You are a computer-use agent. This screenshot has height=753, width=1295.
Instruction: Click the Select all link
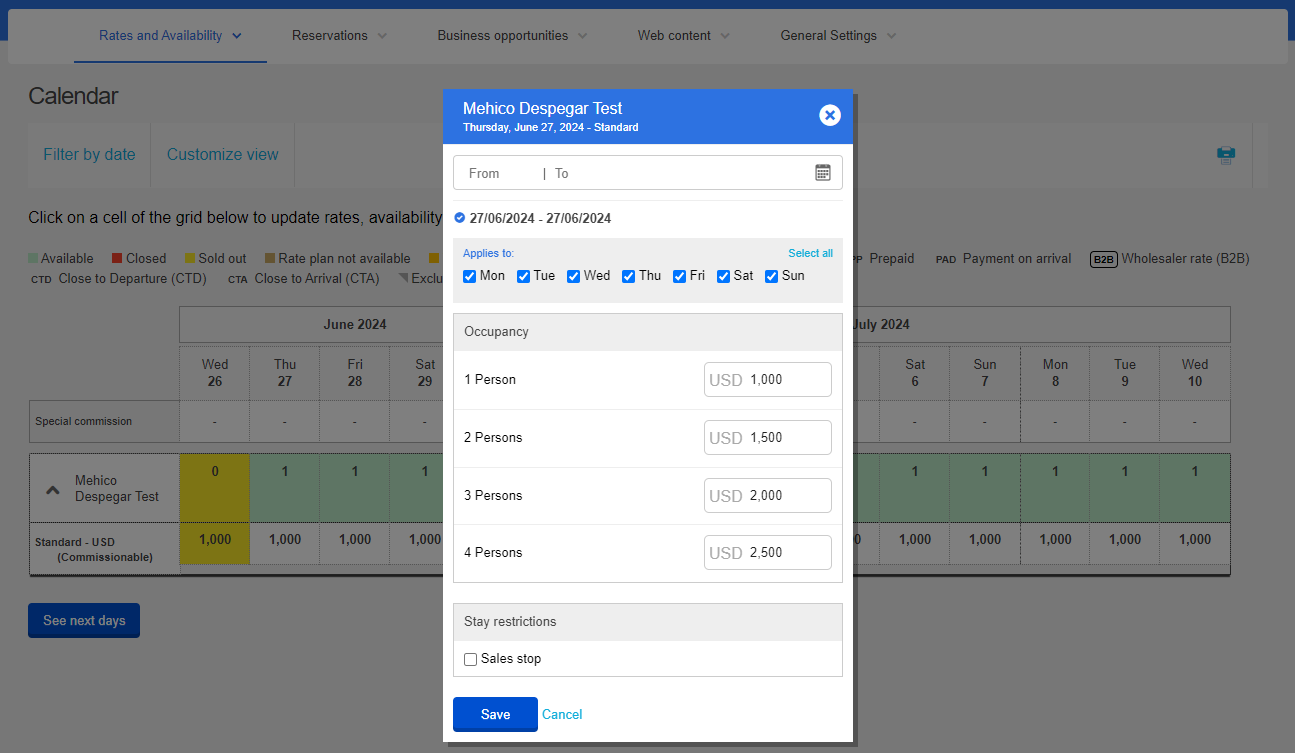(x=810, y=253)
